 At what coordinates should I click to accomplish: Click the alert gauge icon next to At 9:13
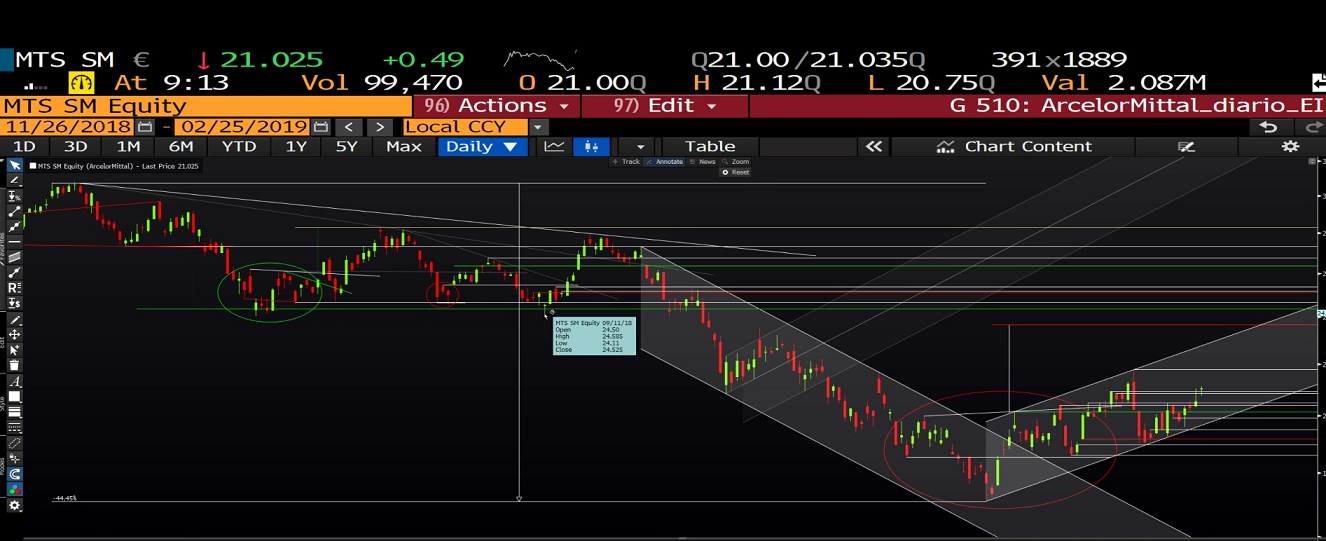(81, 83)
